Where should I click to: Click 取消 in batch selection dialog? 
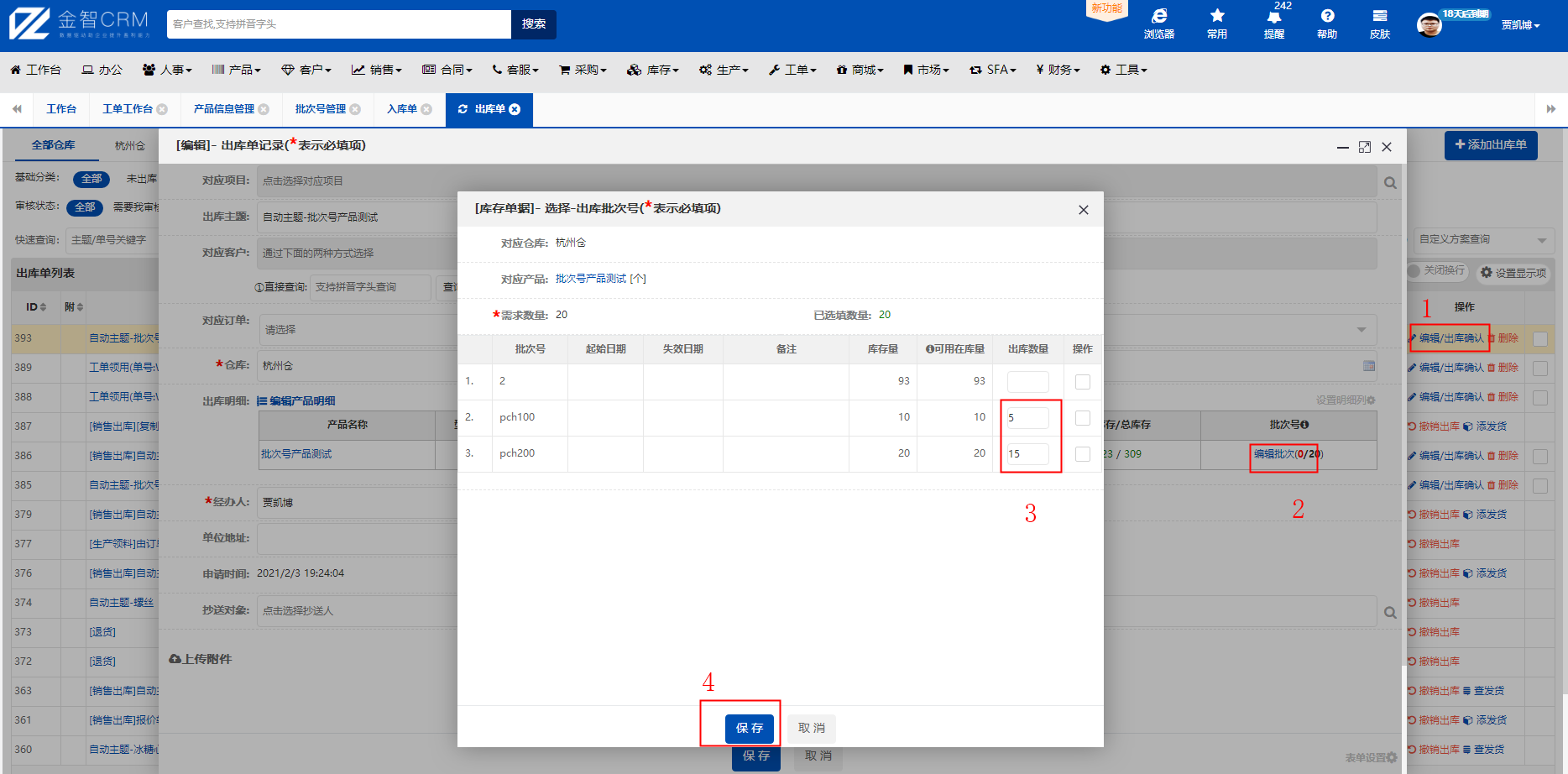812,728
